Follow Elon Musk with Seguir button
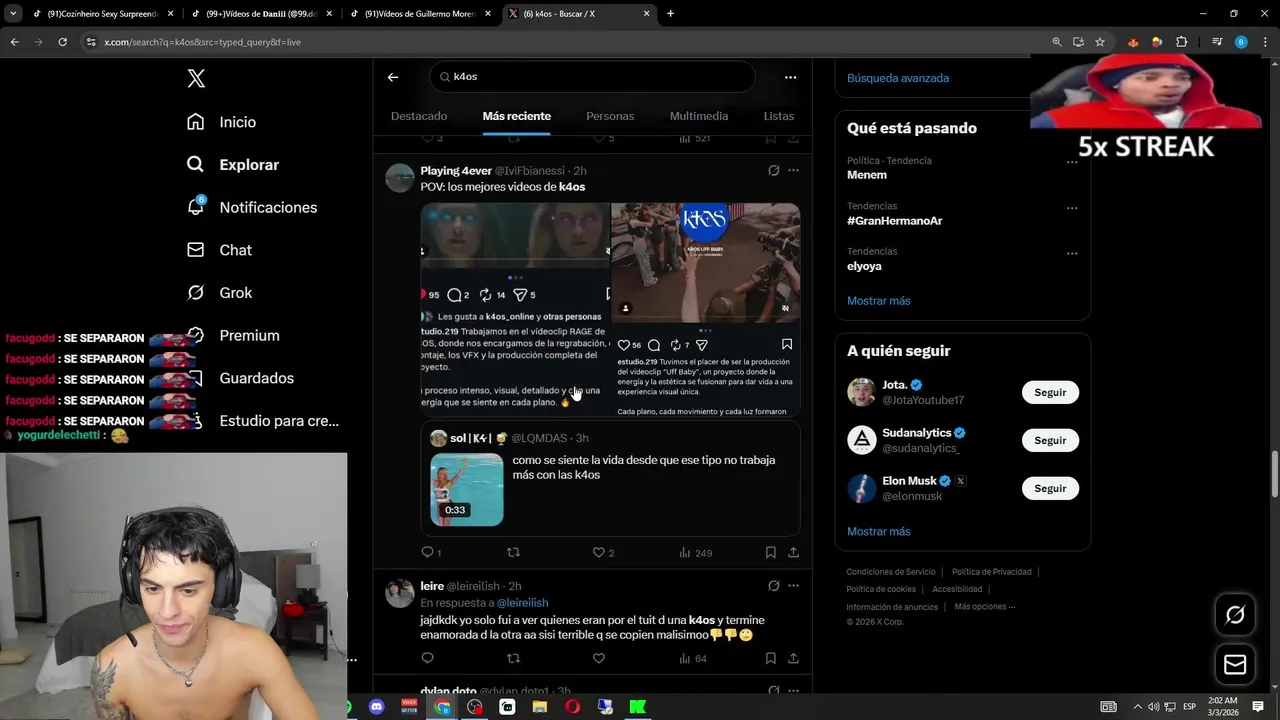This screenshot has height=720, width=1280. click(x=1050, y=488)
